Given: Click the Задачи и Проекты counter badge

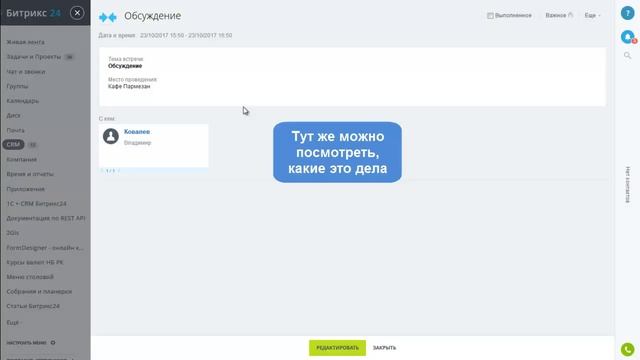Looking at the screenshot, I should point(69,57).
